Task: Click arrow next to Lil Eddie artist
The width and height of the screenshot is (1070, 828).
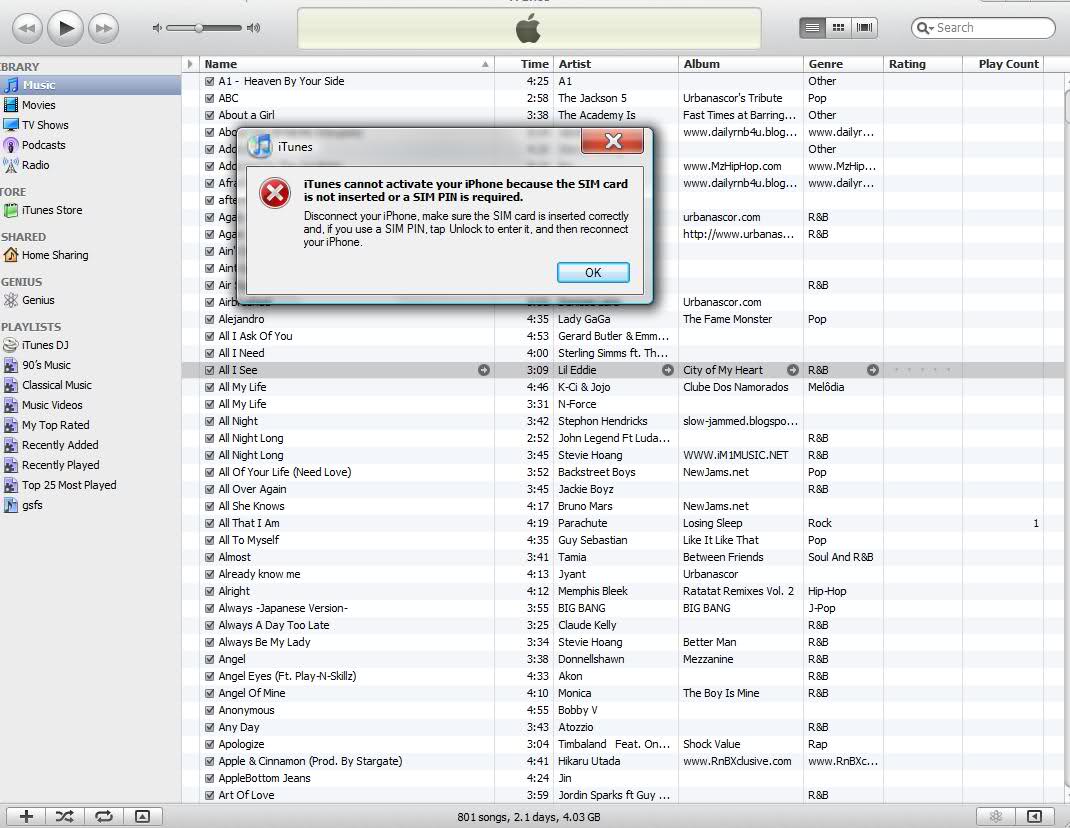Action: [668, 370]
